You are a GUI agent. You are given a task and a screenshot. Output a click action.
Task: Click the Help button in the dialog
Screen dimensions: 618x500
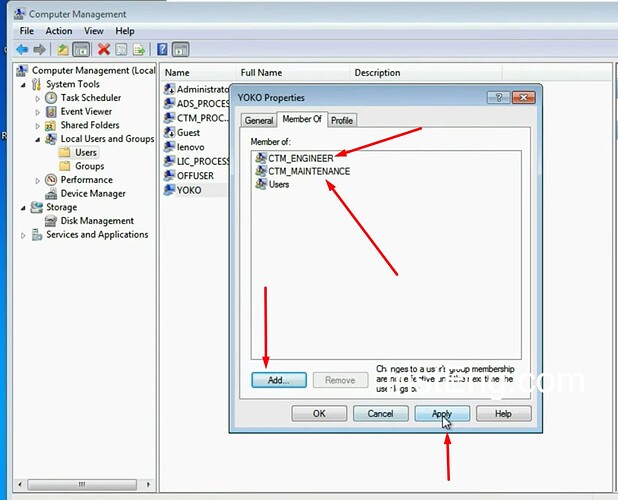[503, 413]
